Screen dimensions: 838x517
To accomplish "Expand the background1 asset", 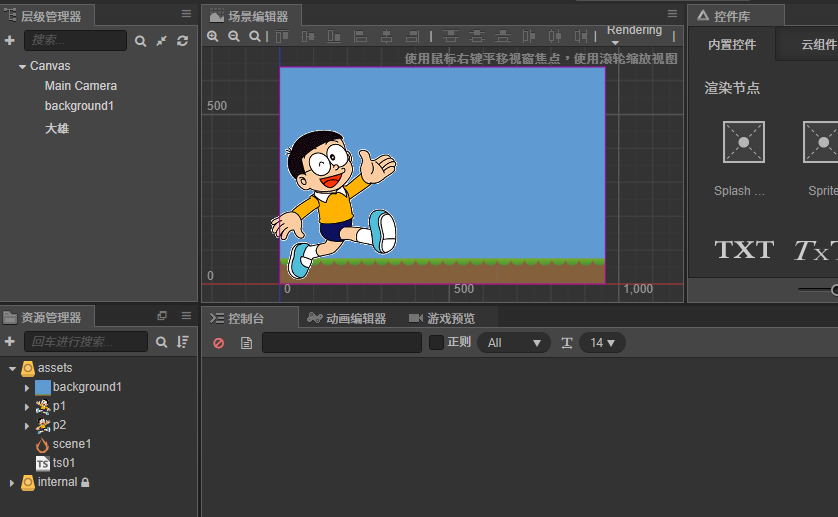I will (27, 388).
